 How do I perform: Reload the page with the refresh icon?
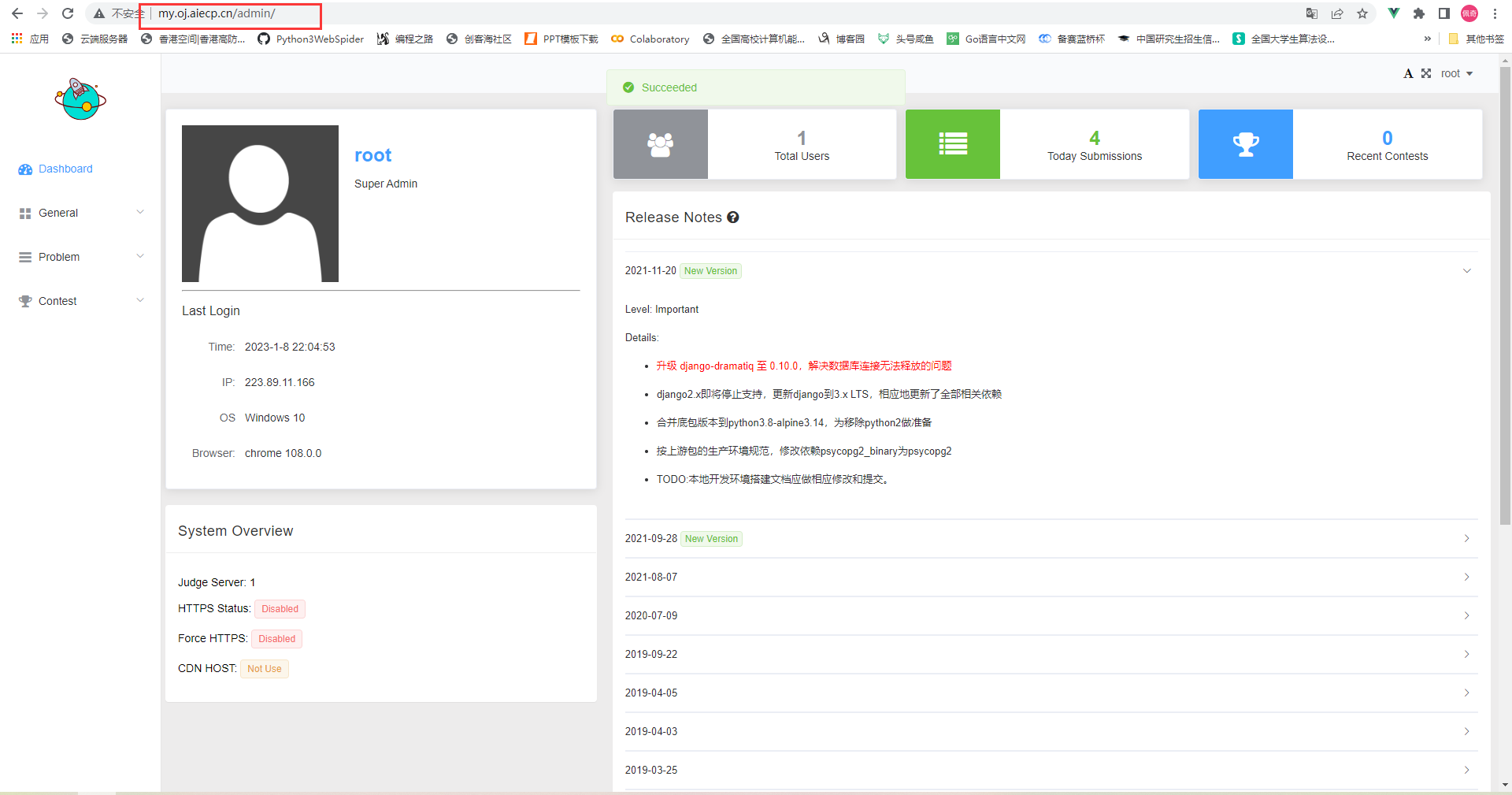(x=68, y=13)
